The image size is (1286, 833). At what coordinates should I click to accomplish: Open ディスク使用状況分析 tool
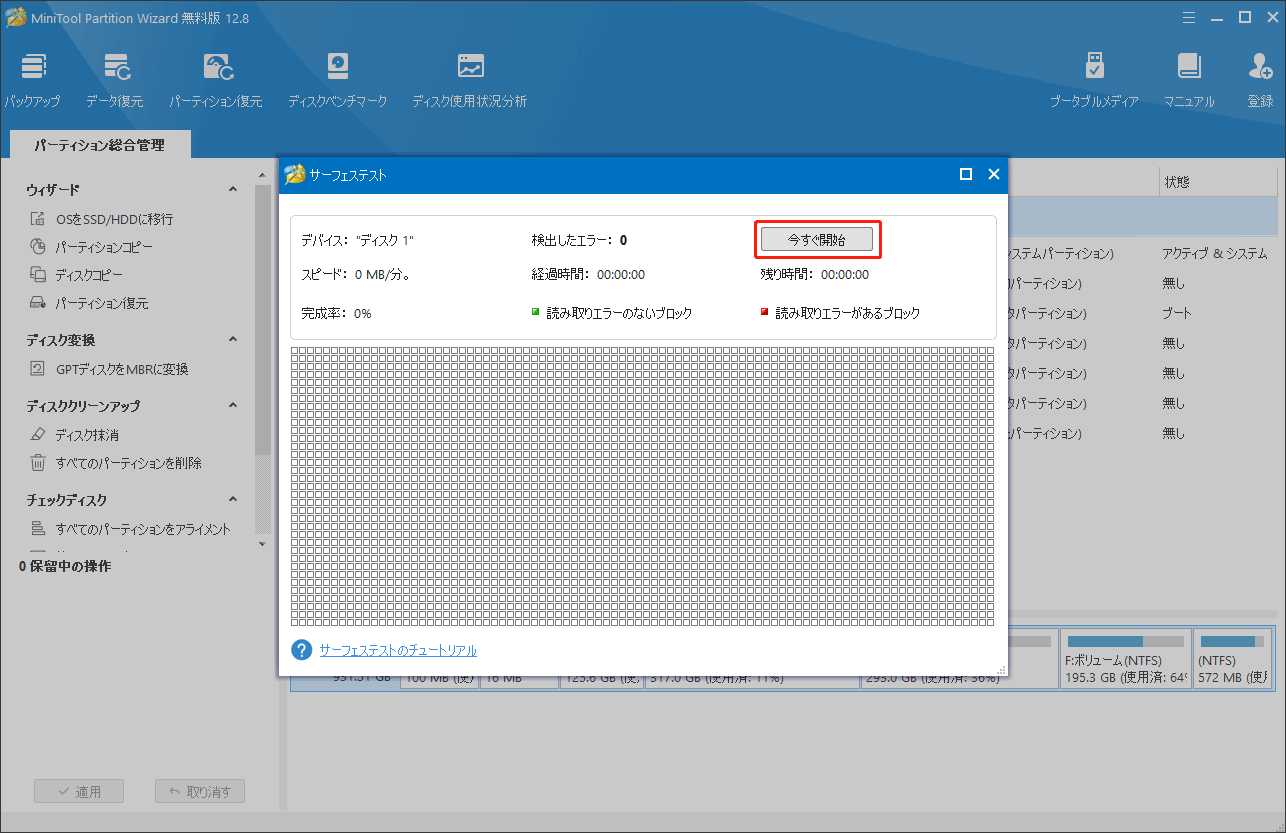[469, 80]
